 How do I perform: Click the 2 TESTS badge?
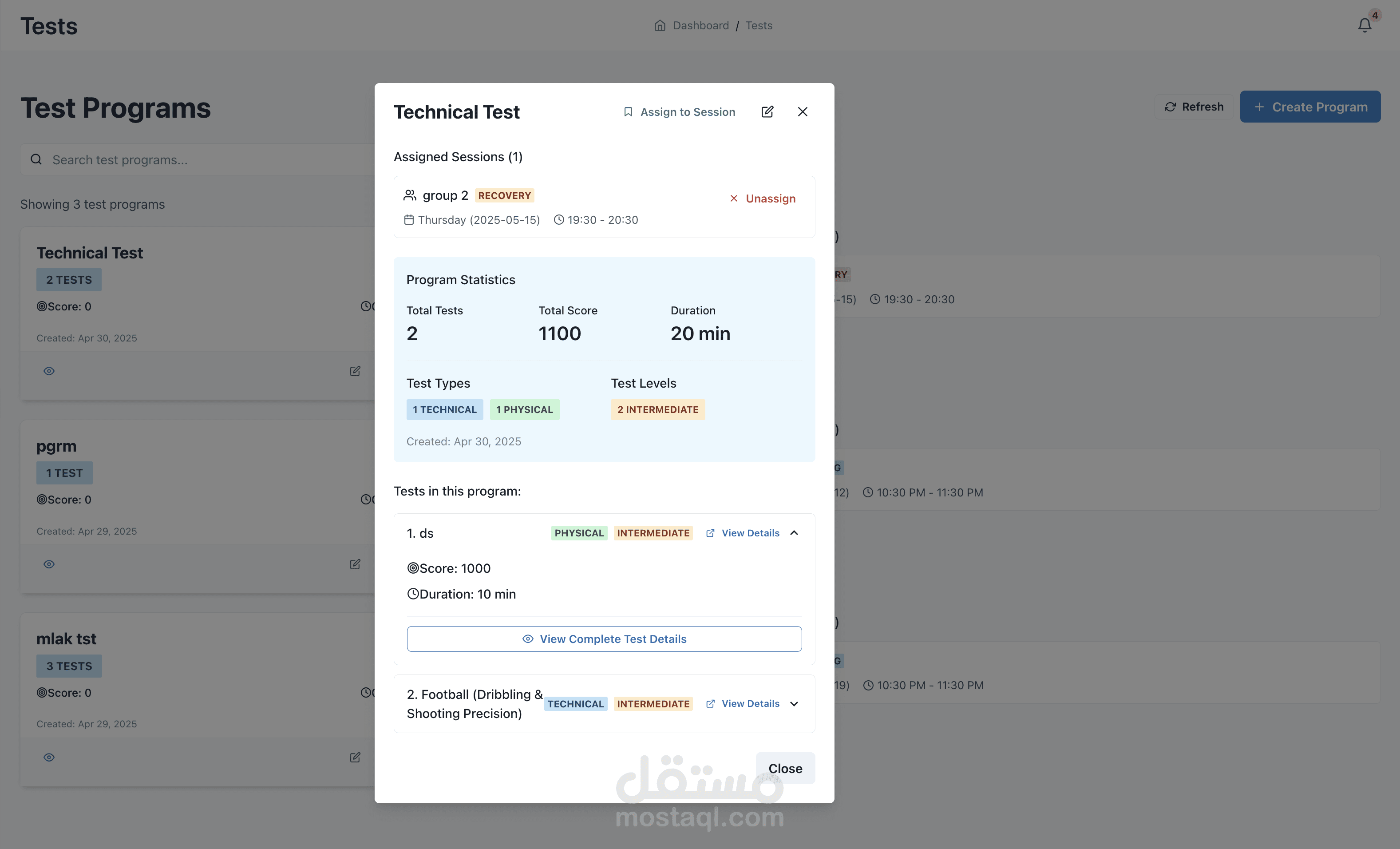pyautogui.click(x=69, y=280)
